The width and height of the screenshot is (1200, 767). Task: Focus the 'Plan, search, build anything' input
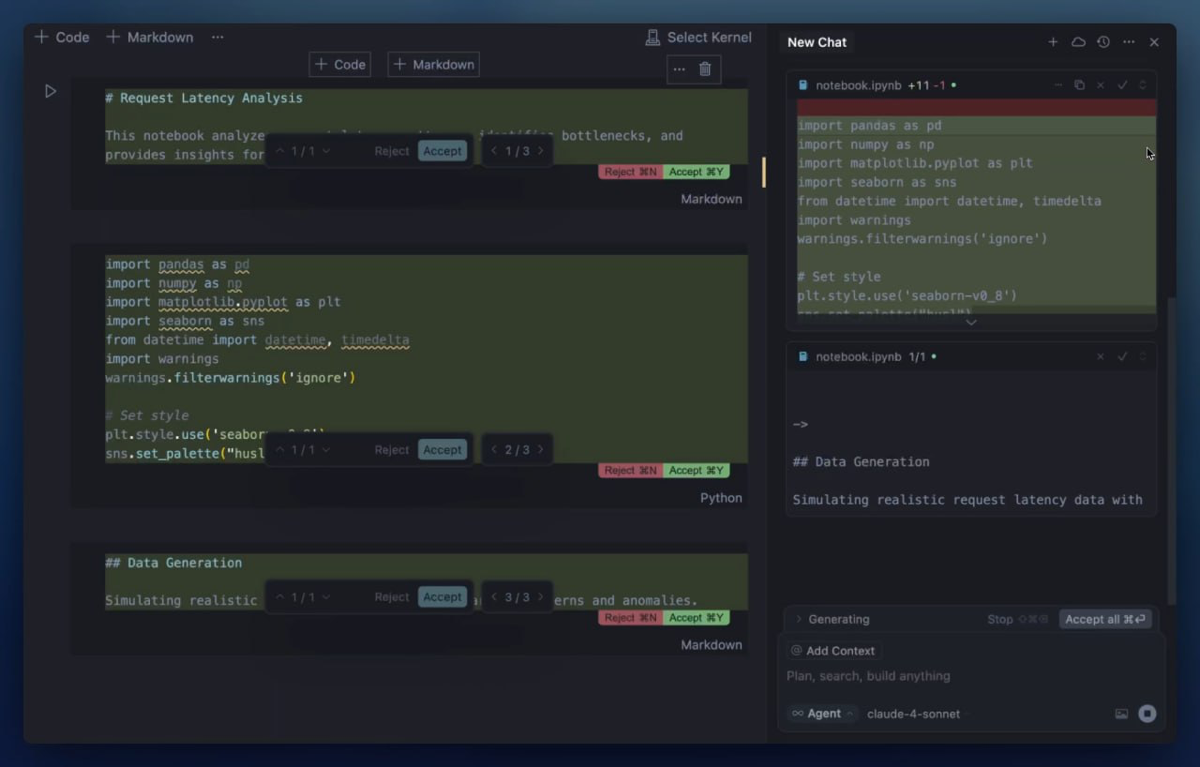(970, 676)
